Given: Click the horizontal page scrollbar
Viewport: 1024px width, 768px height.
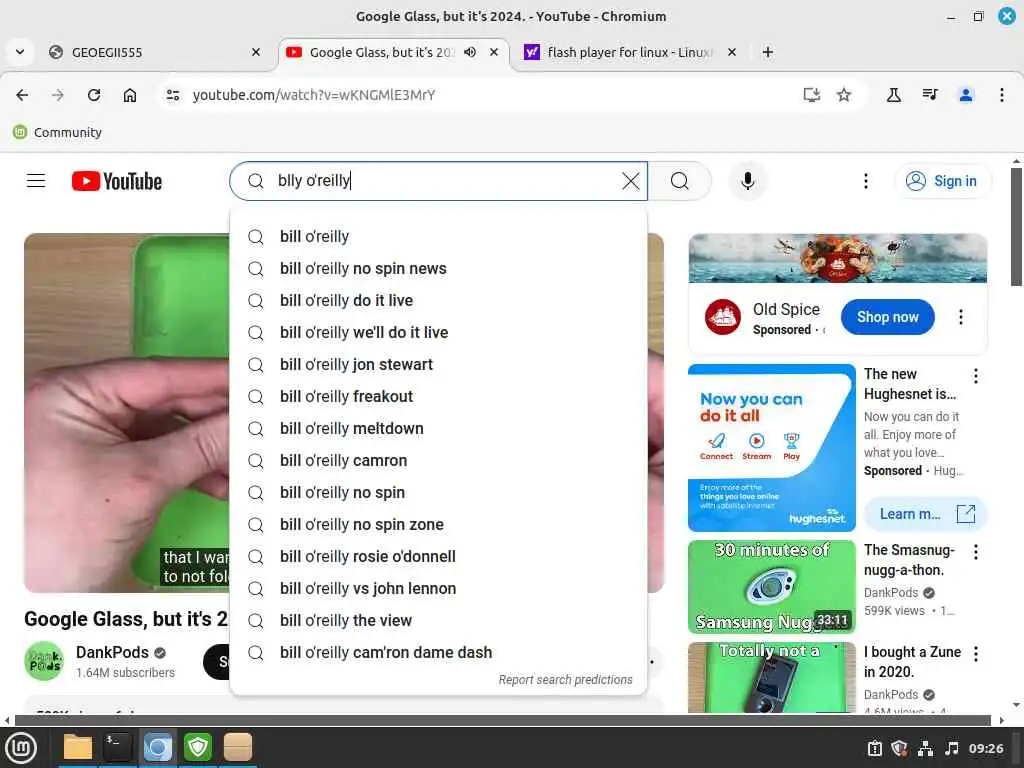Looking at the screenshot, I should [x=502, y=720].
